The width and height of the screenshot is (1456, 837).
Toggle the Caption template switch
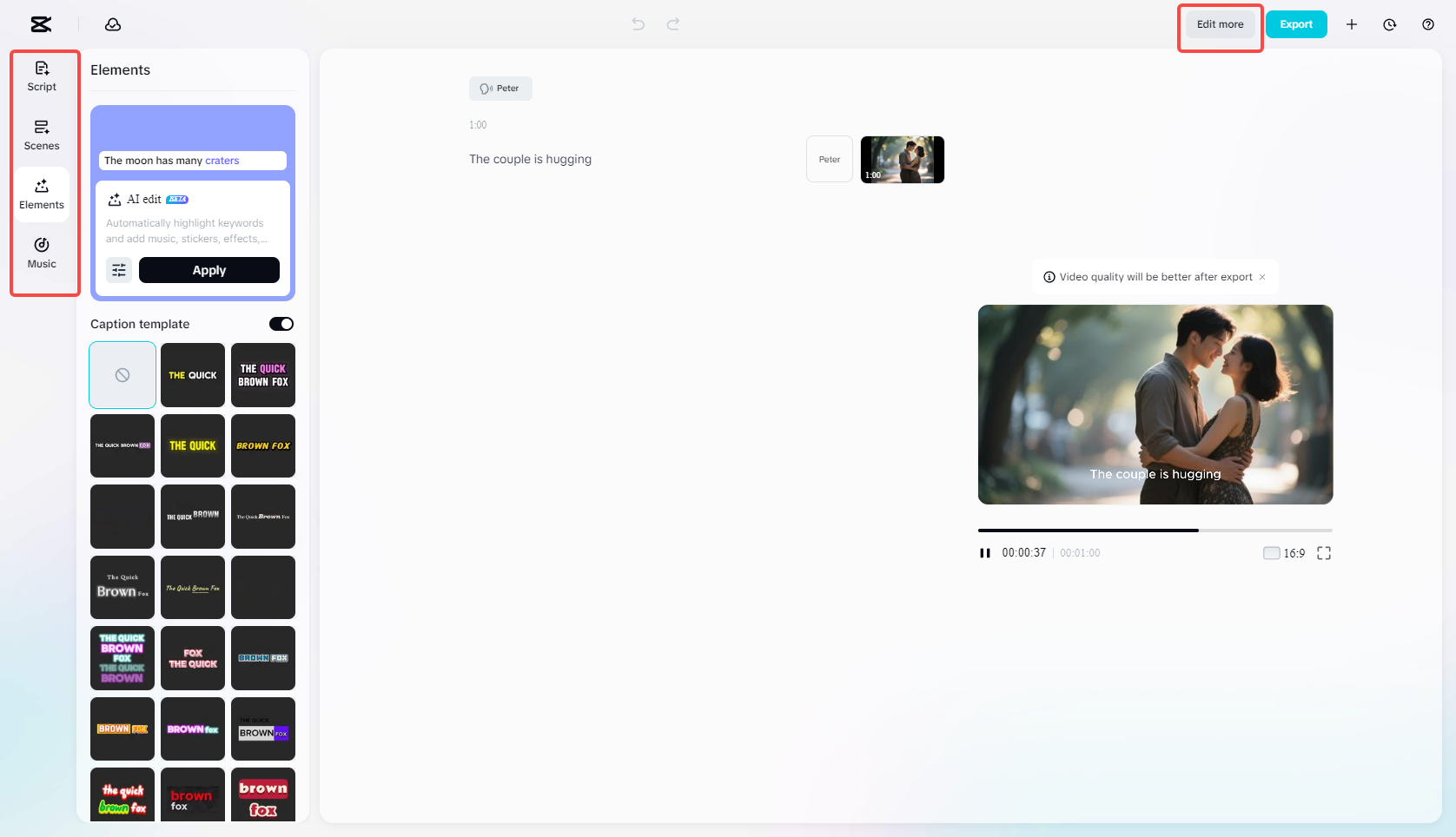coord(281,324)
